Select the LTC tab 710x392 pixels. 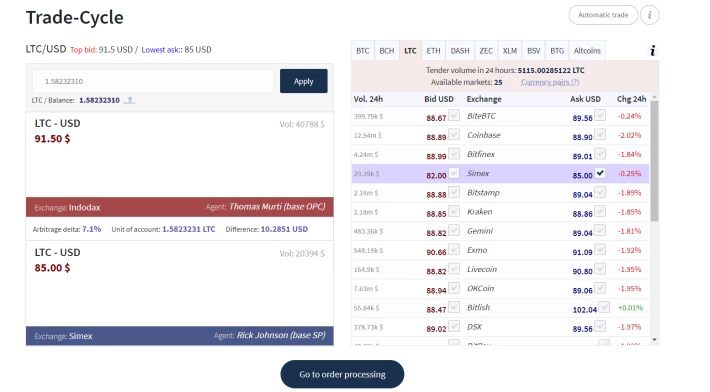[x=410, y=51]
